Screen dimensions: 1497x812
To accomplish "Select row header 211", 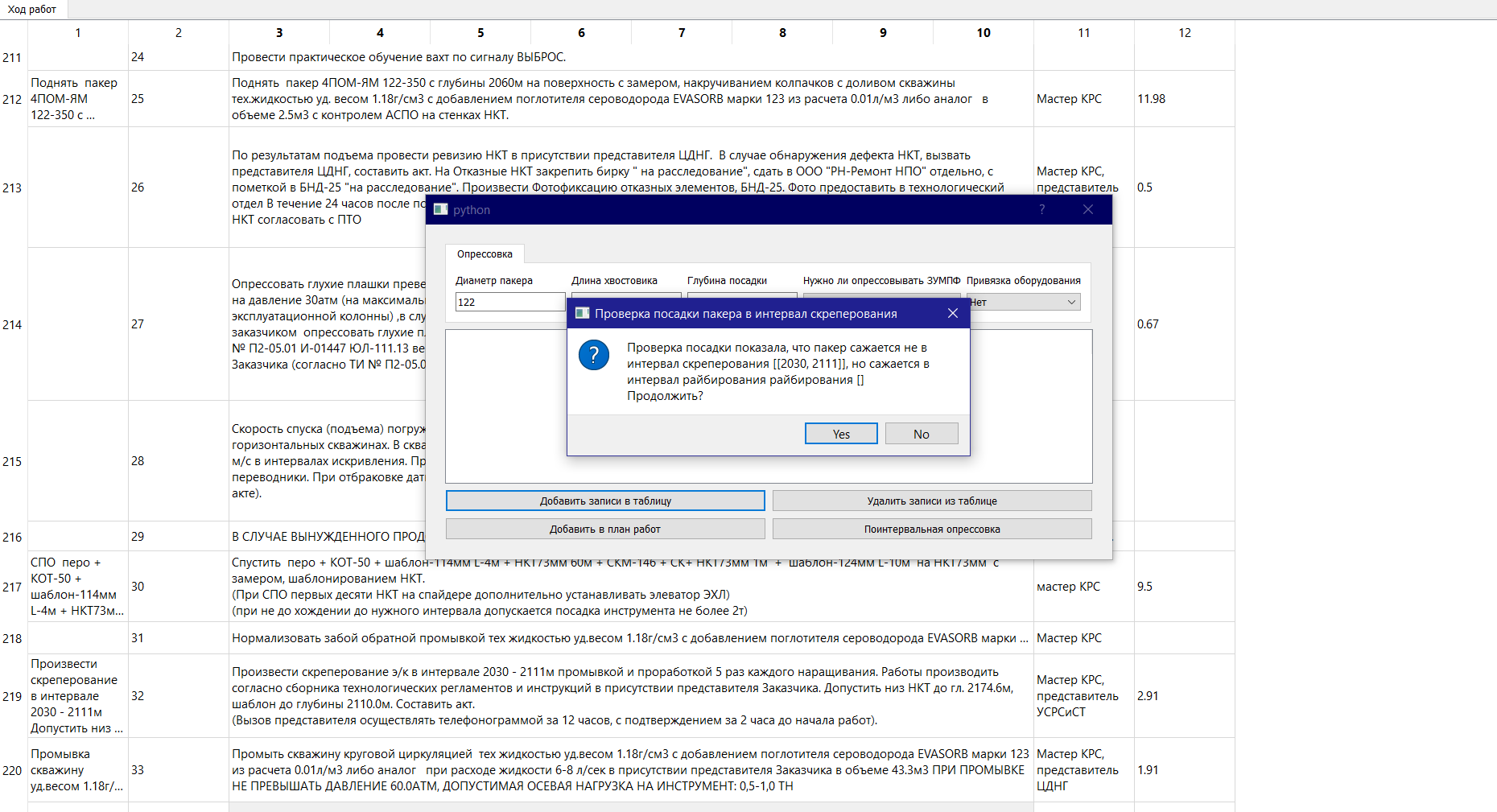I will tap(13, 58).
